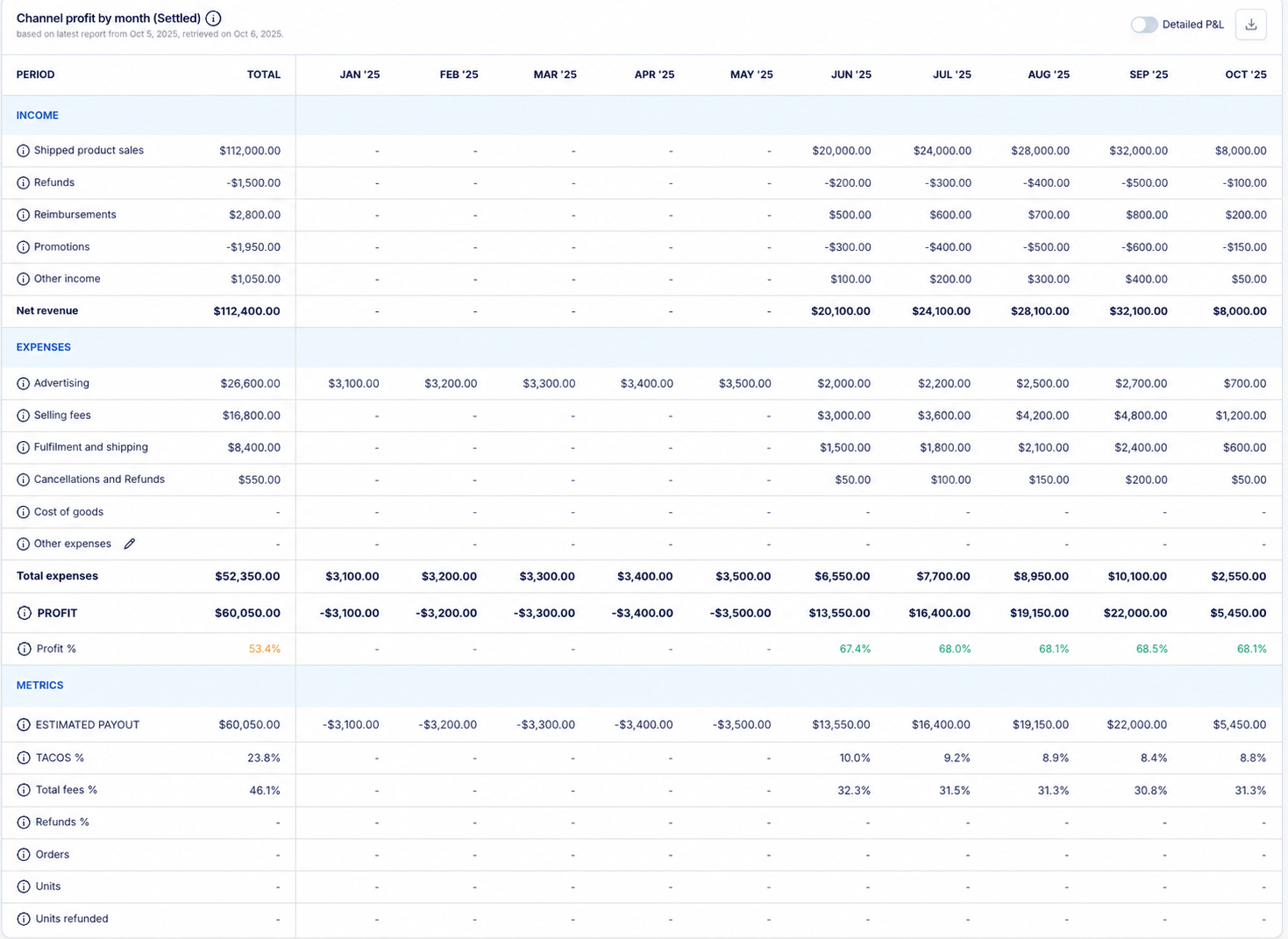Viewport: 1288px width, 939px height.
Task: Click the Orders info icon
Action: point(24,855)
